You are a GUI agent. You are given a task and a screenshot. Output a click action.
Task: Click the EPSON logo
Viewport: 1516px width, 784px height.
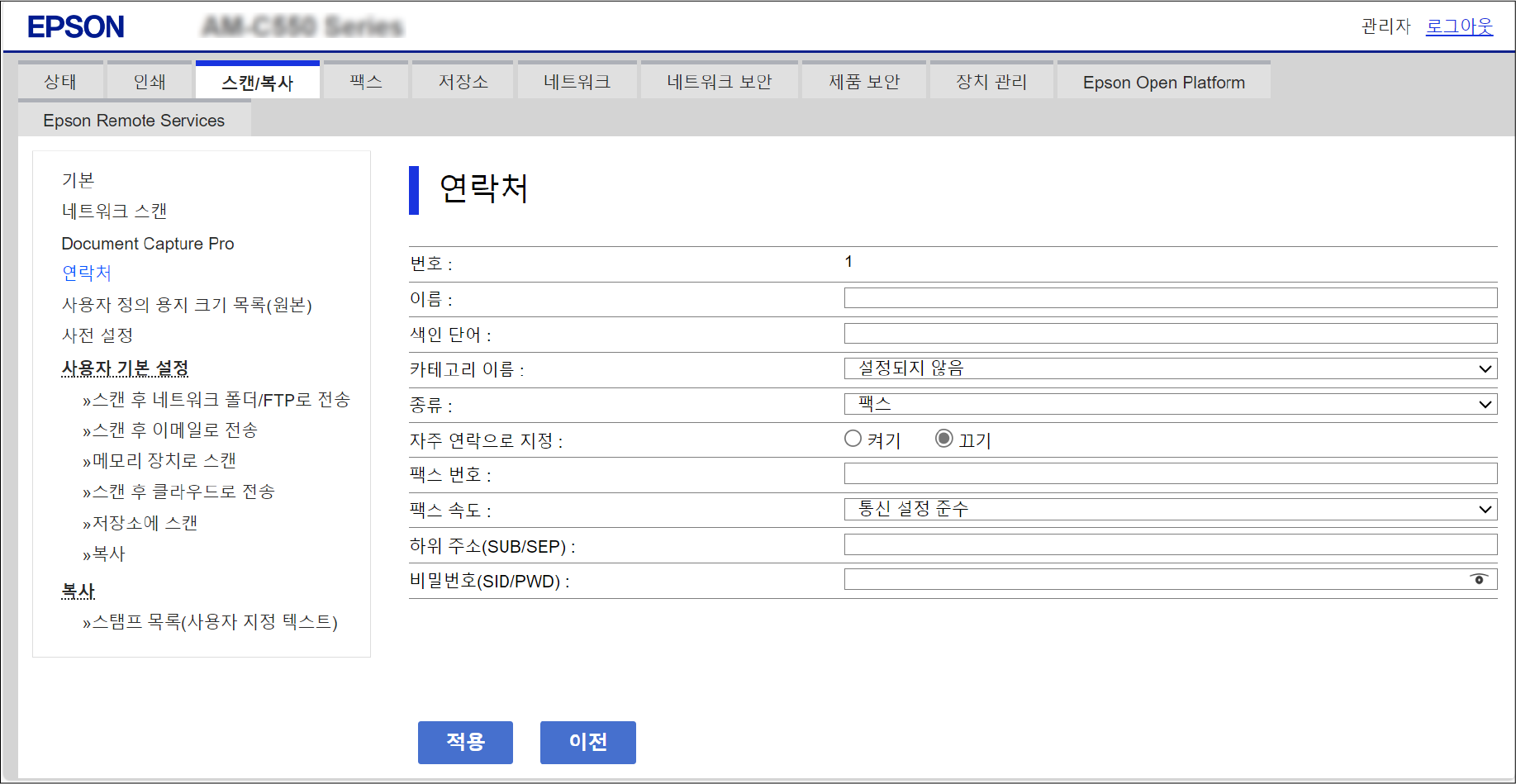tap(76, 27)
